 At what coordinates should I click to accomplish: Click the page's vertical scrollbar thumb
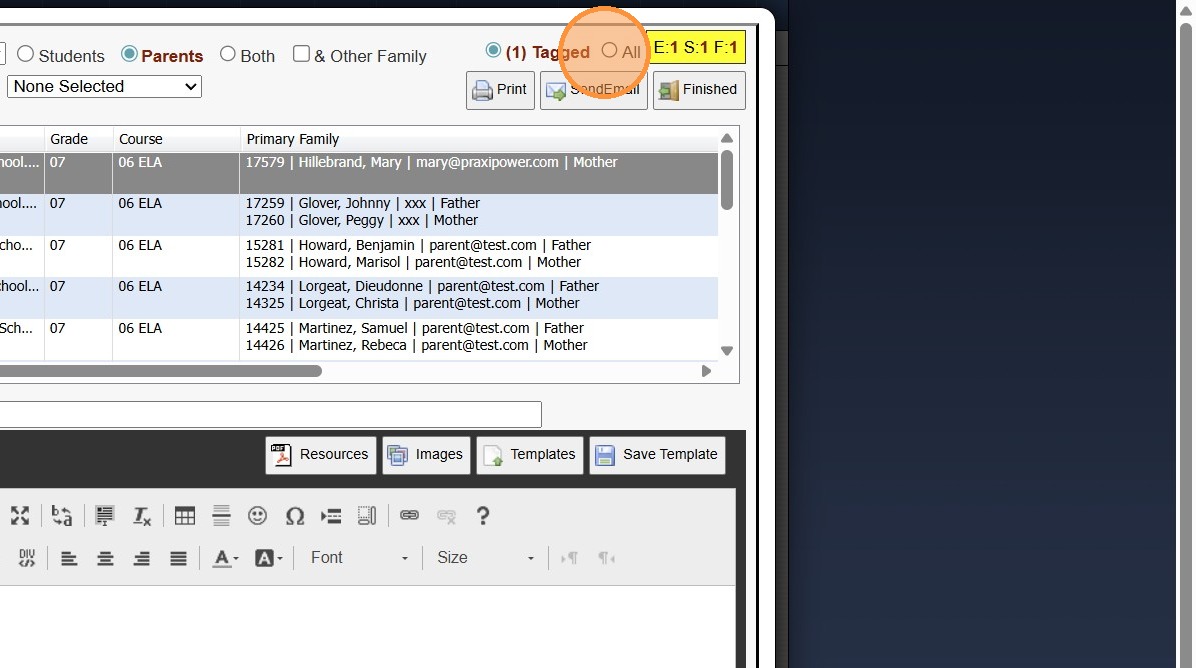point(1185,343)
